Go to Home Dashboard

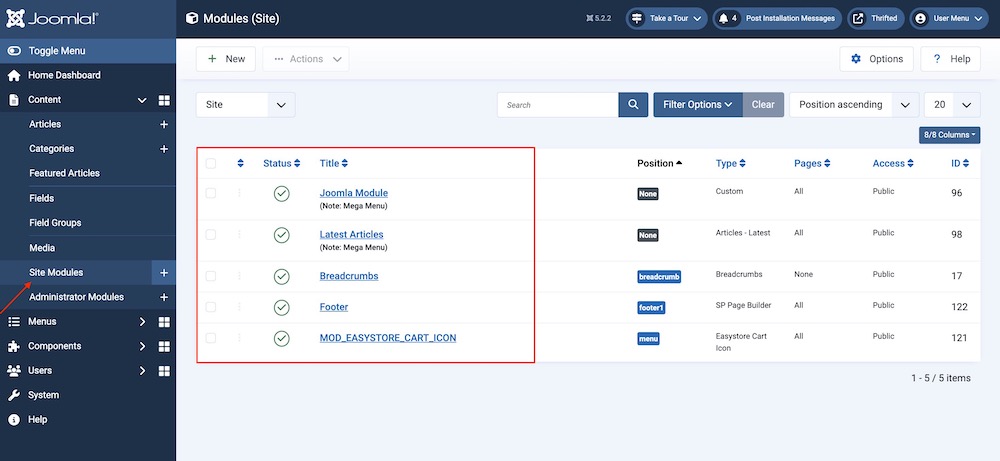click(x=64, y=75)
